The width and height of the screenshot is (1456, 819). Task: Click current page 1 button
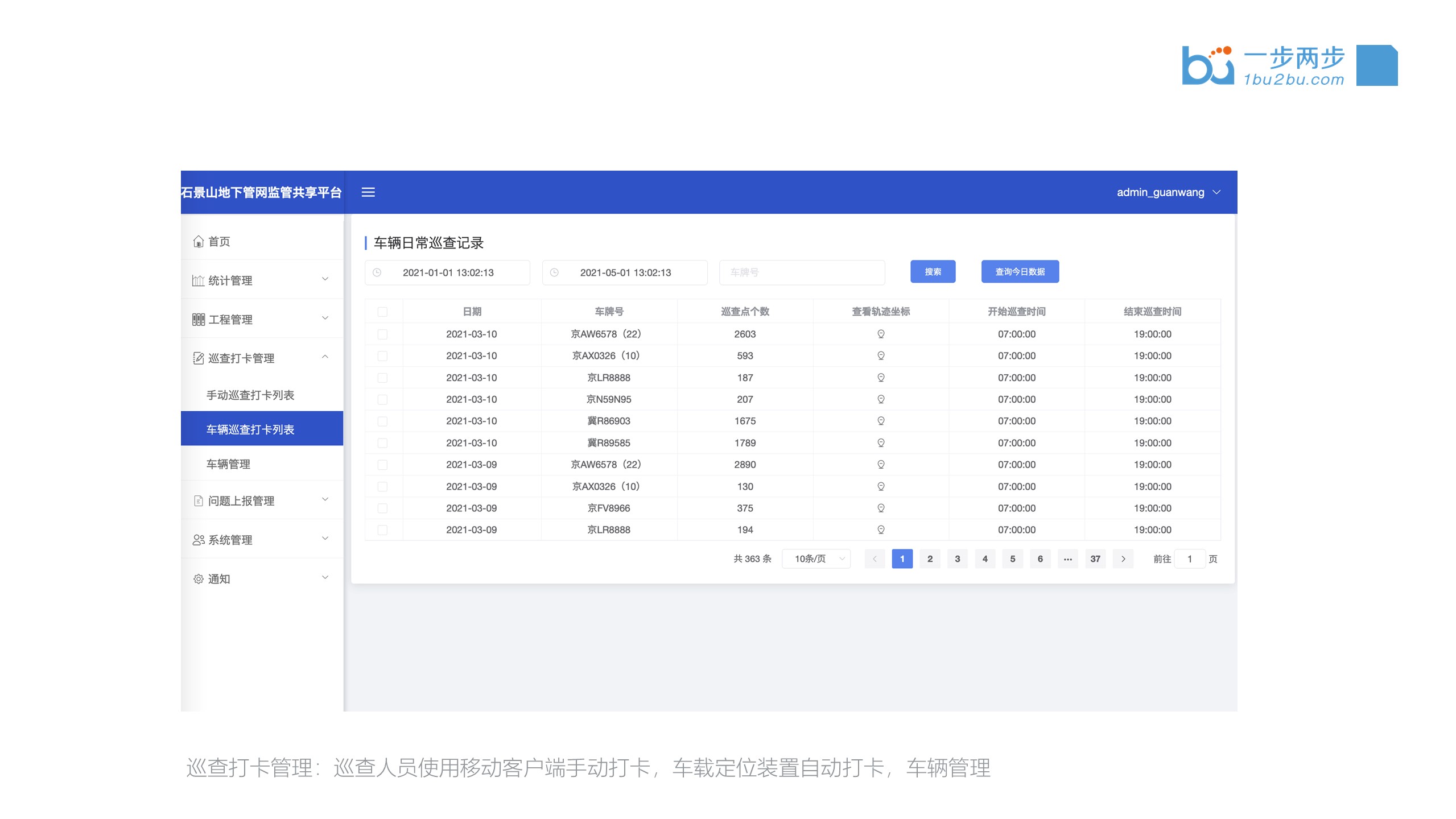902,559
